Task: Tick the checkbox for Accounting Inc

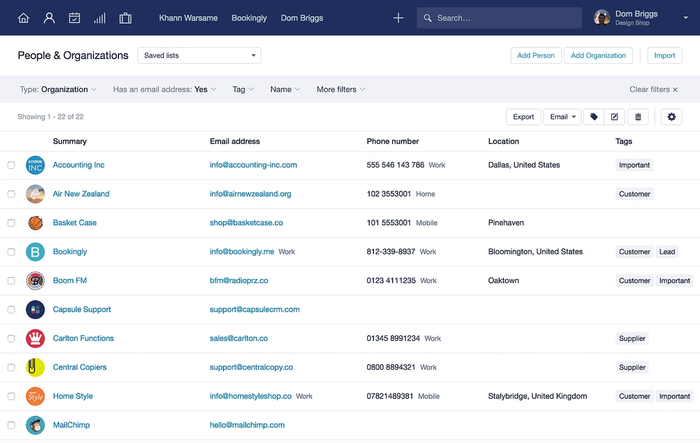Action: coord(12,165)
